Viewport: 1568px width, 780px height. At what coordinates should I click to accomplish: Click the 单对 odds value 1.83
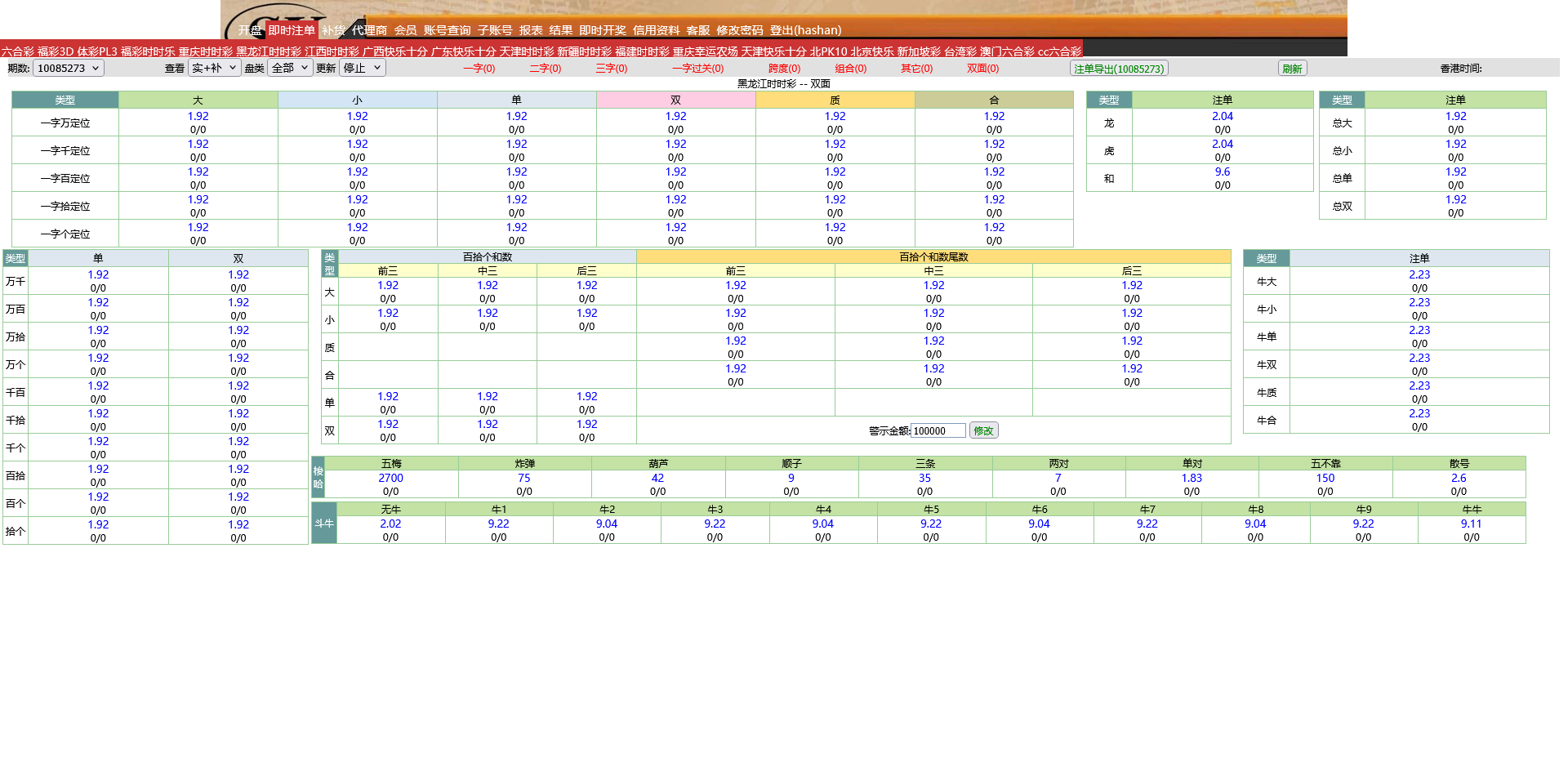tap(1192, 478)
